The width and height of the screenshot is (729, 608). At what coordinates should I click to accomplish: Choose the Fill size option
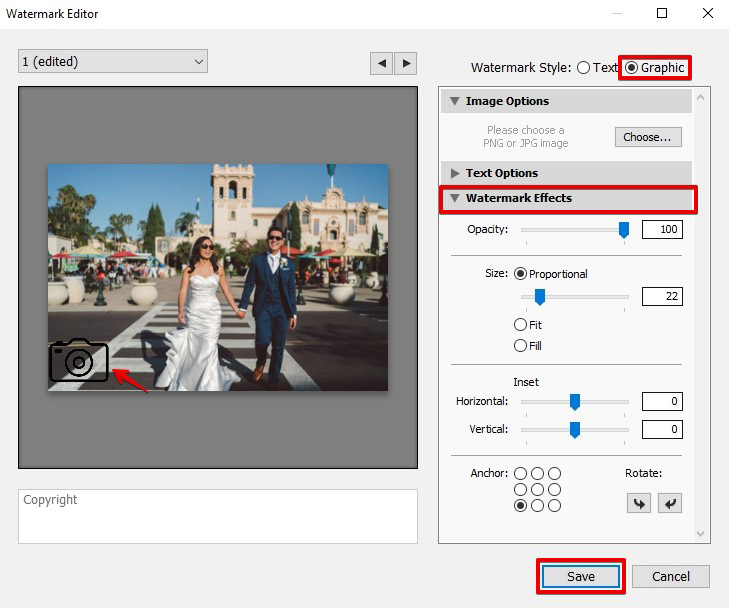(520, 346)
